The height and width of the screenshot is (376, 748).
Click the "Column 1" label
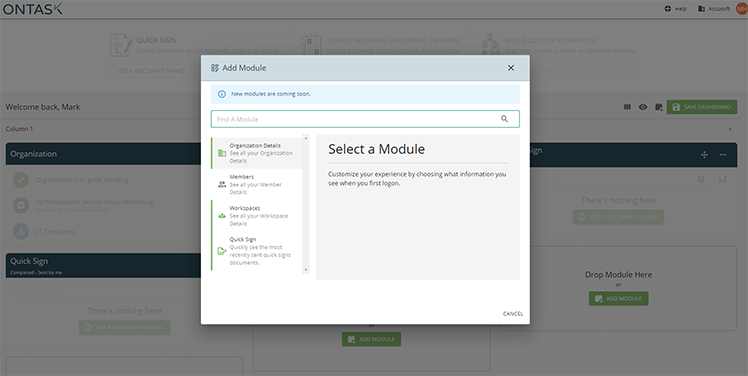click(20, 129)
